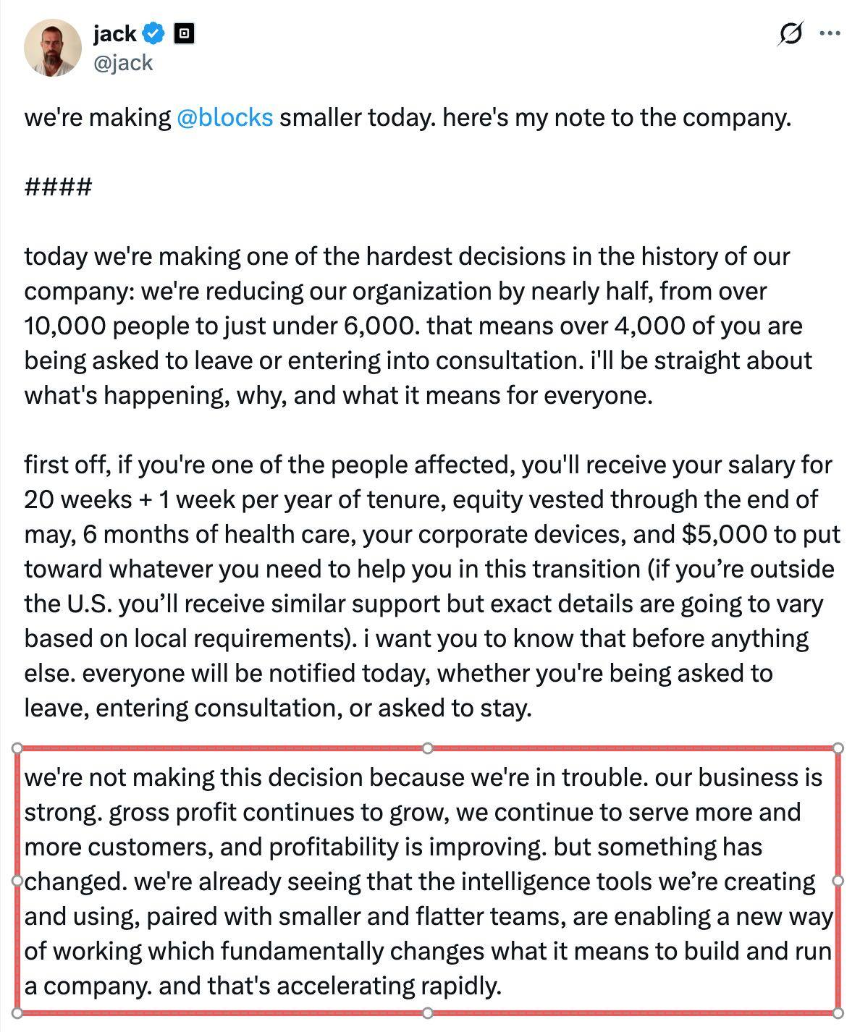This screenshot has height=1032, width=860.
Task: Open Grok actions for this post
Action: point(791,34)
